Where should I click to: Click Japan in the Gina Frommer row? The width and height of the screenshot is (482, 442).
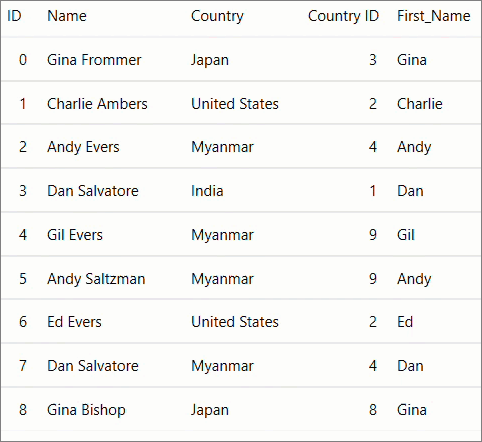pyautogui.click(x=210, y=61)
